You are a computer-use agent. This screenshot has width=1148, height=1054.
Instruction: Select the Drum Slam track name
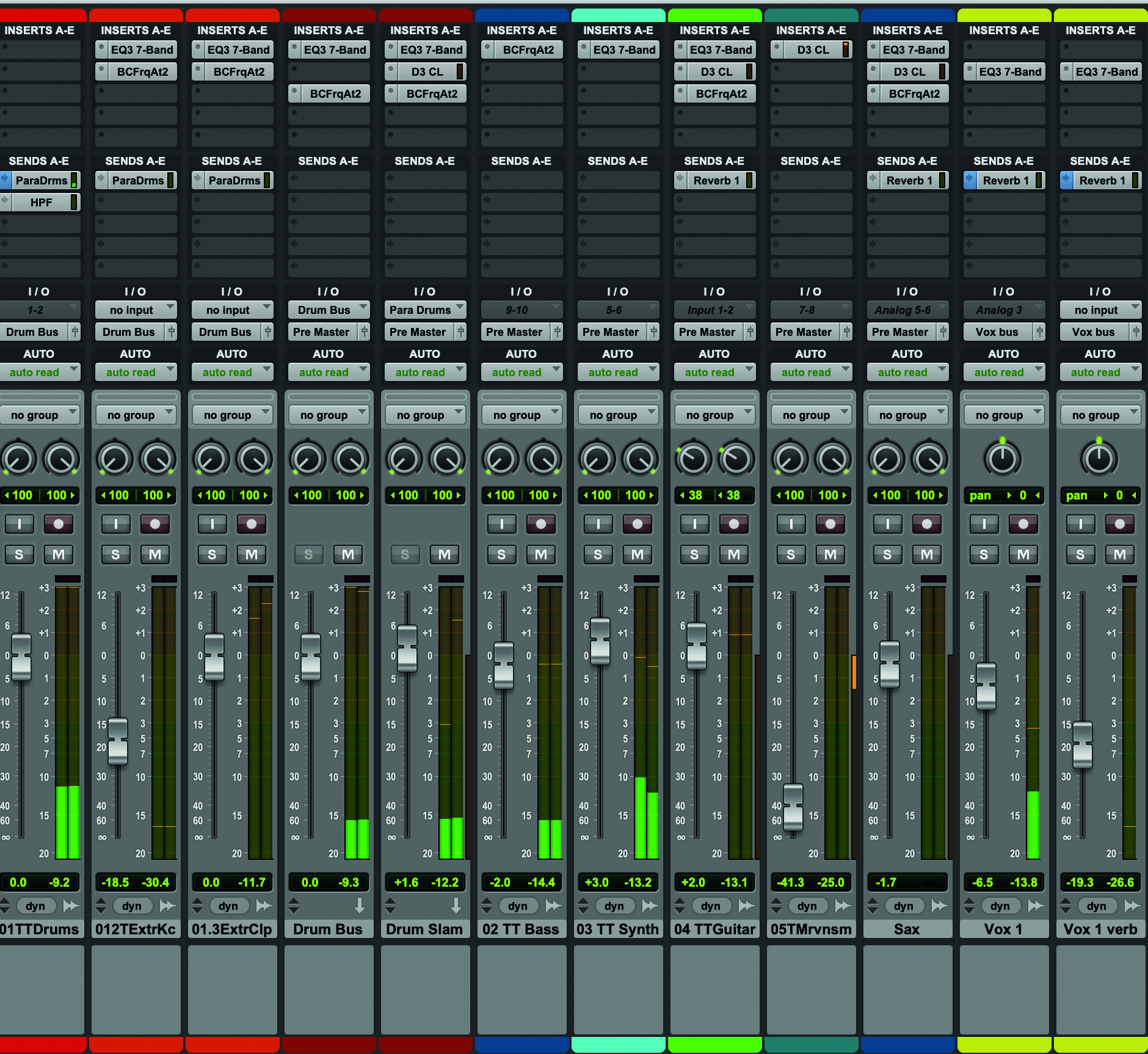425,929
